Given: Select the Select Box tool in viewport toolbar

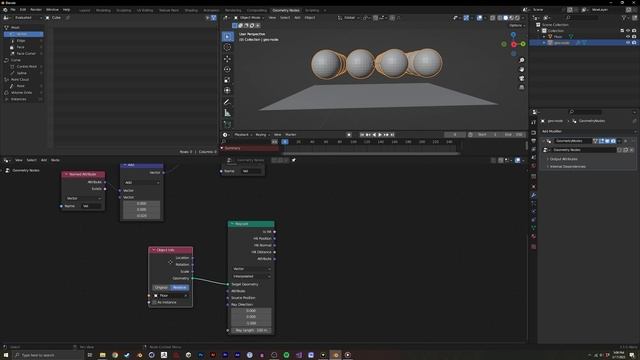Looking at the screenshot, I should [227, 37].
